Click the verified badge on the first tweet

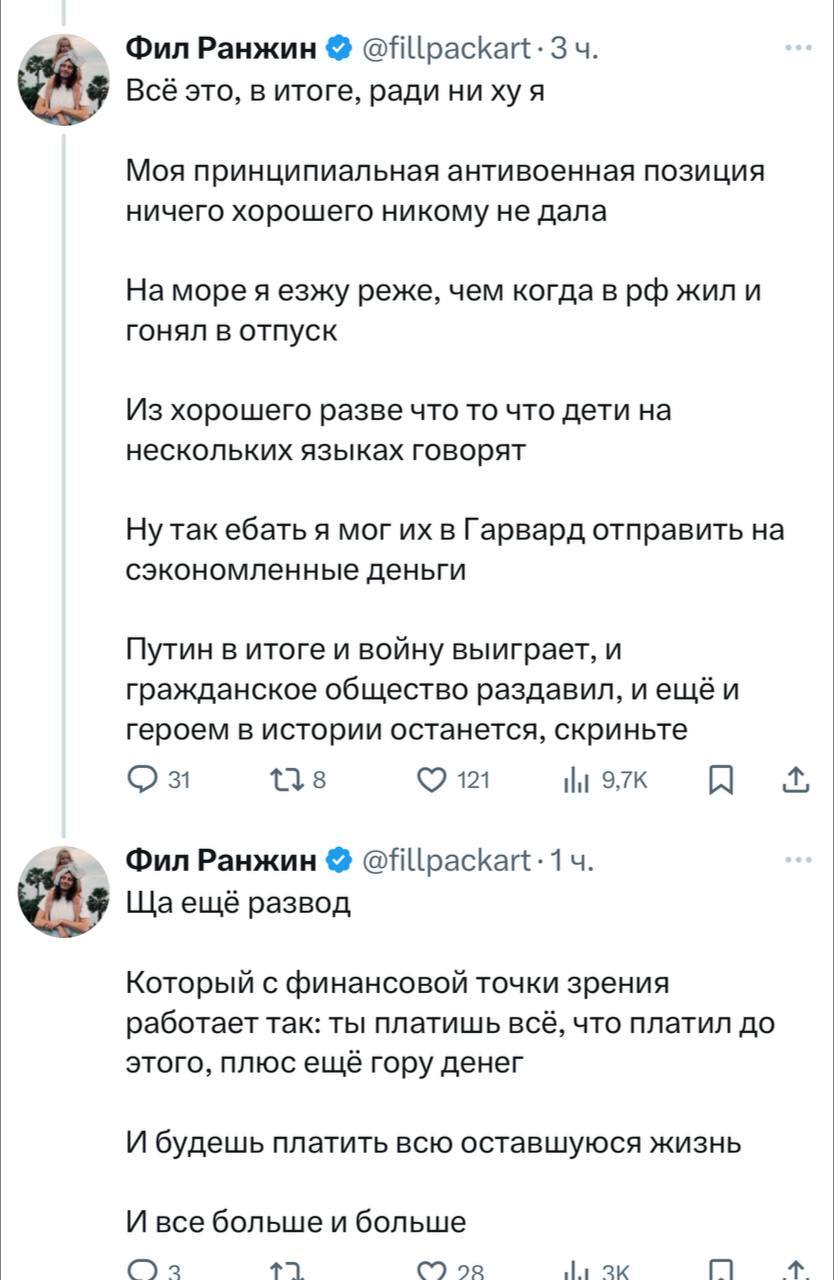338,47
